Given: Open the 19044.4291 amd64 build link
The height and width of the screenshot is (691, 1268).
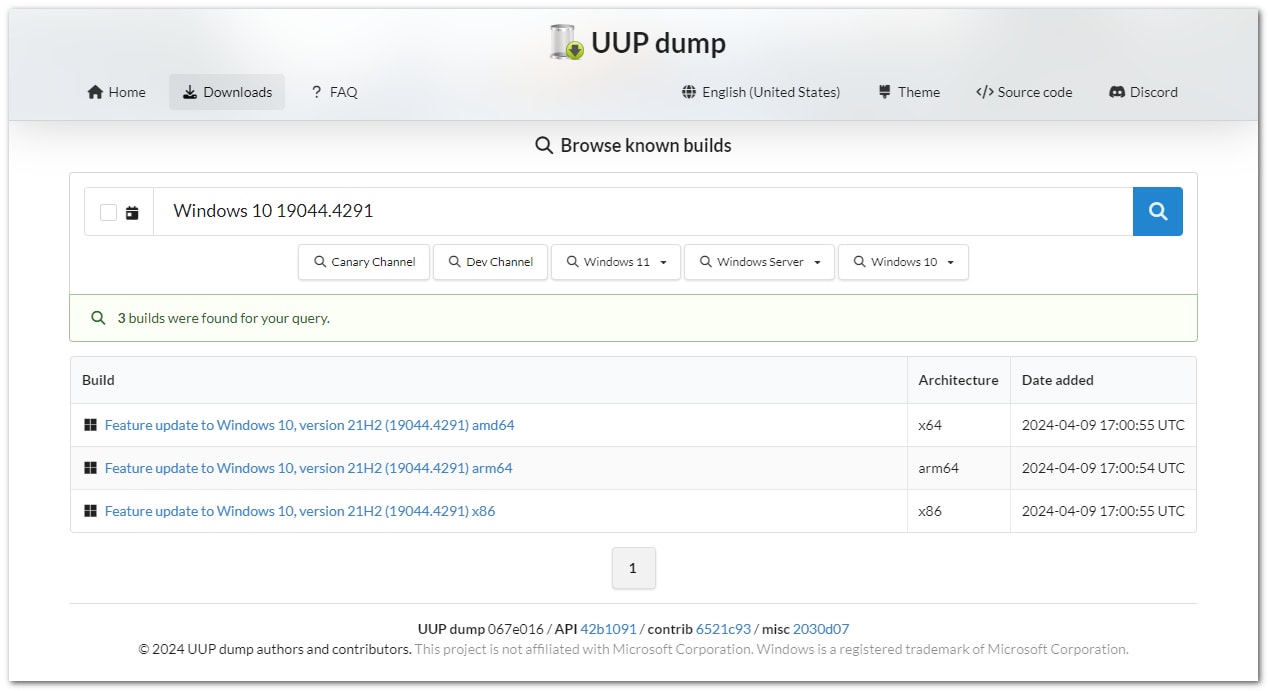Looking at the screenshot, I should (x=309, y=425).
